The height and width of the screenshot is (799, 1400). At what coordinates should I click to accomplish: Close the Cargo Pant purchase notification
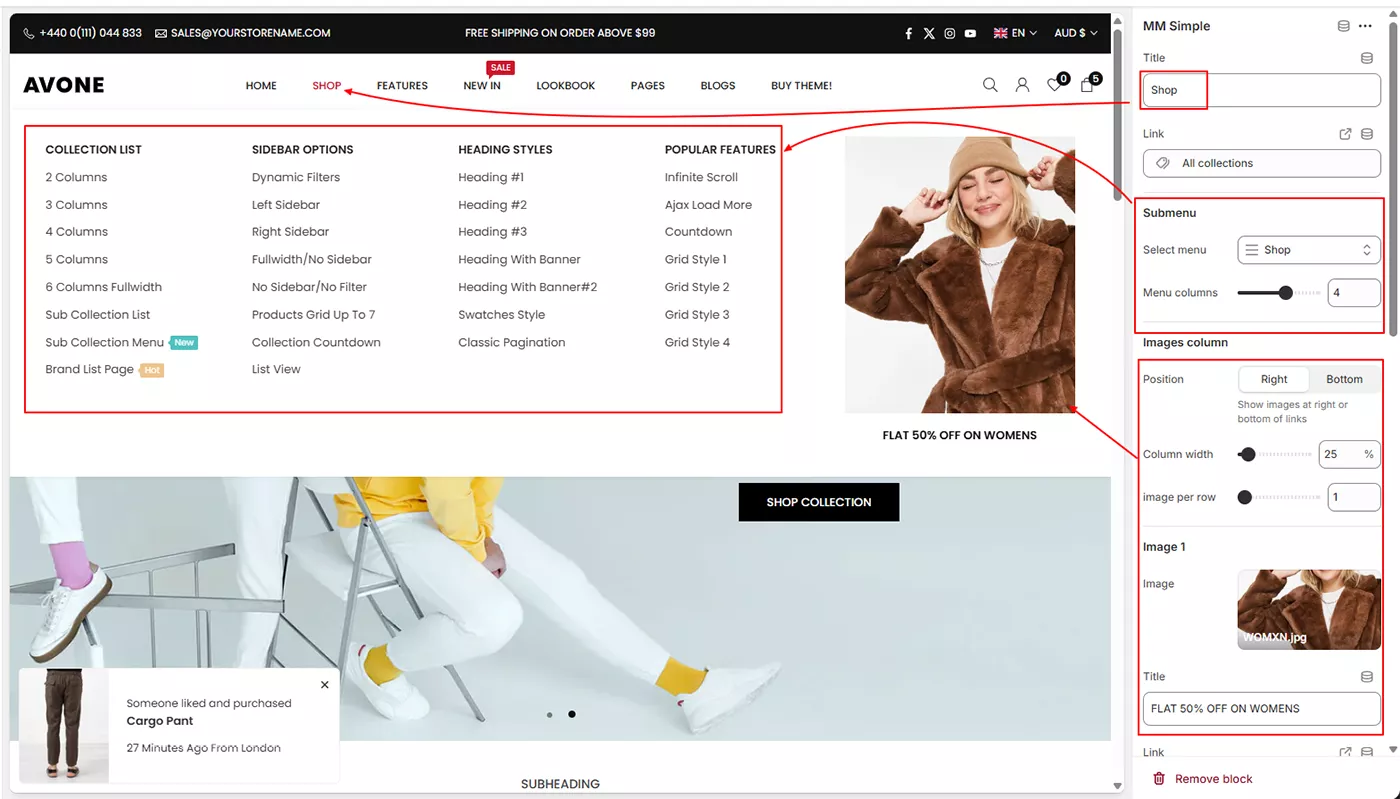click(325, 685)
